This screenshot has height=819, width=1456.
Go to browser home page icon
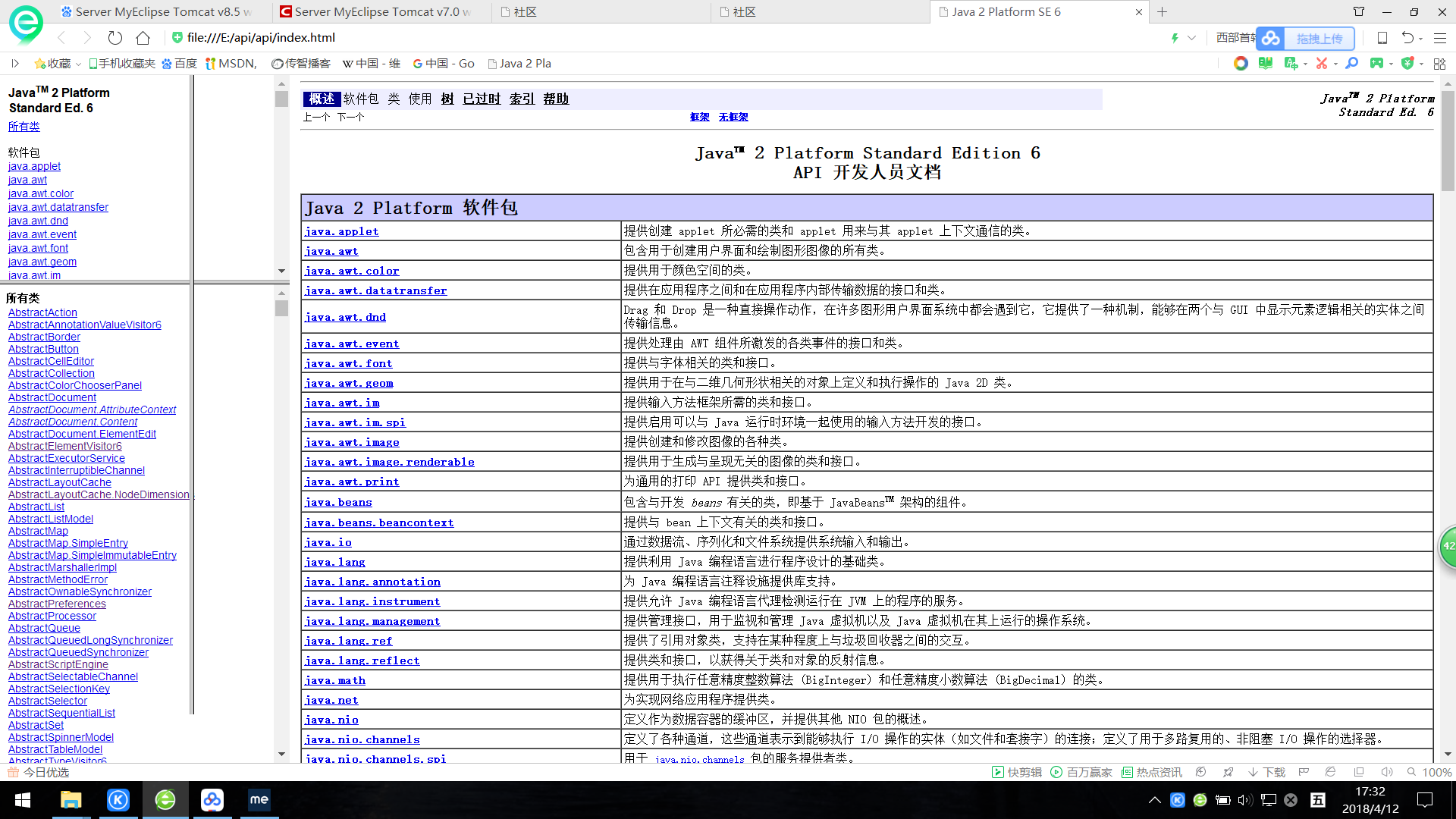pyautogui.click(x=143, y=38)
